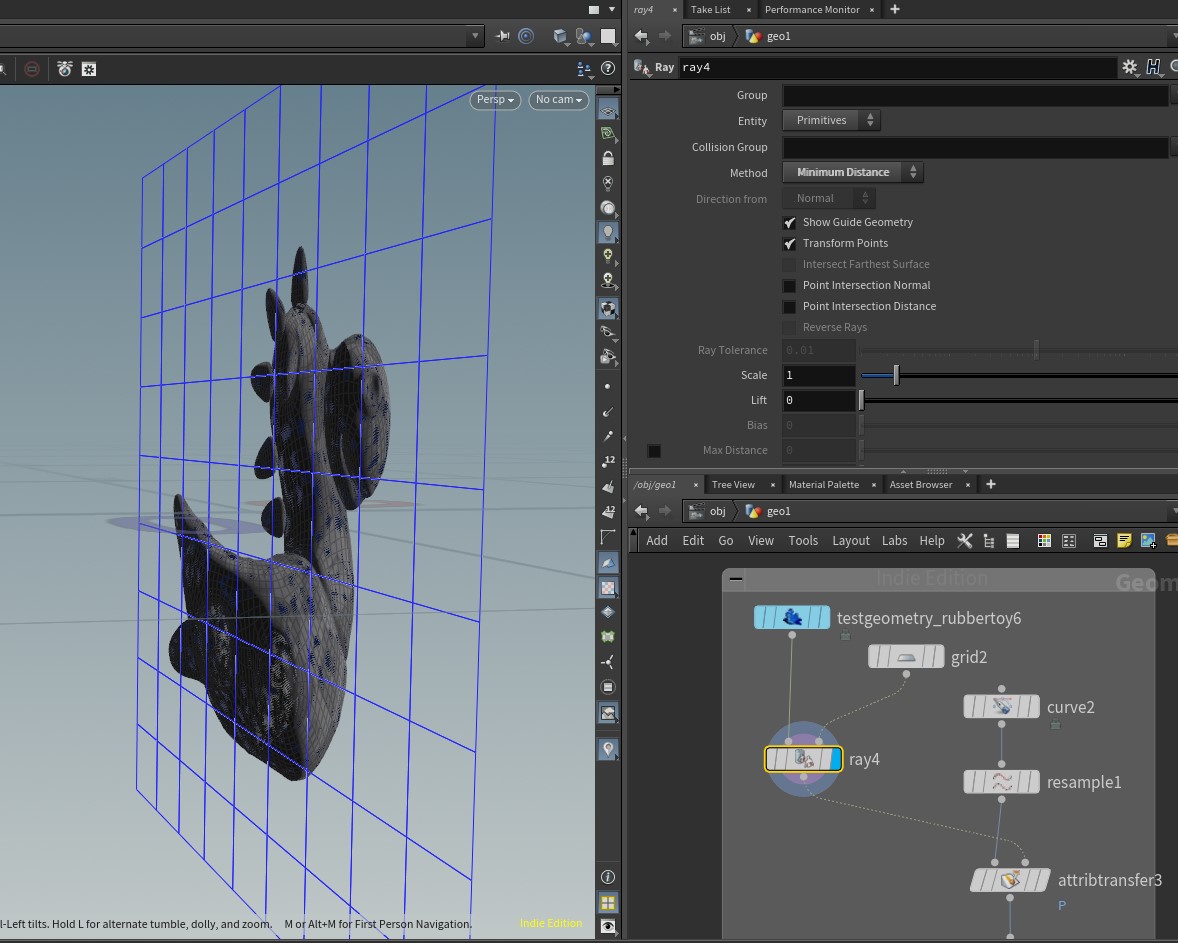Open the Entity Primitives dropdown
This screenshot has width=1178, height=943.
click(x=831, y=120)
